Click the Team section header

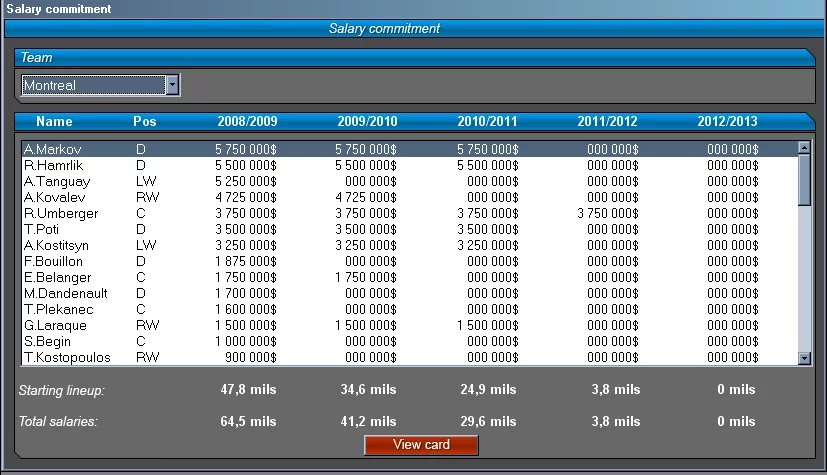[415, 57]
